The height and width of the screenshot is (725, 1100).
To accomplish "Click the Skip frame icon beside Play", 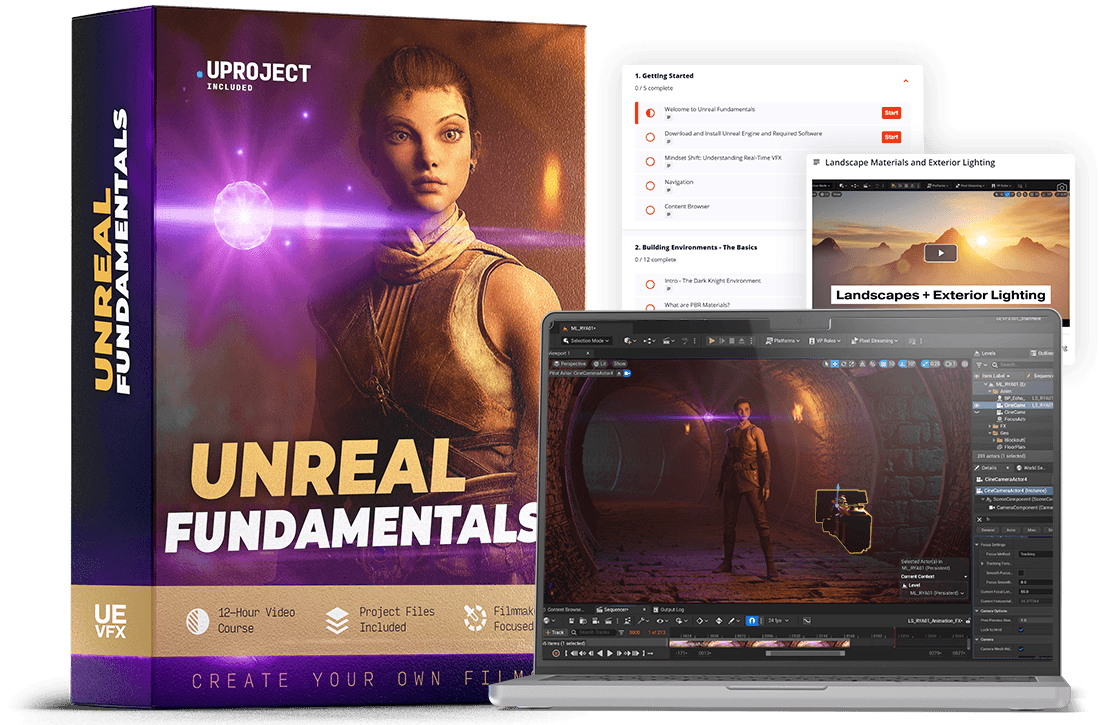I will coord(722,341).
